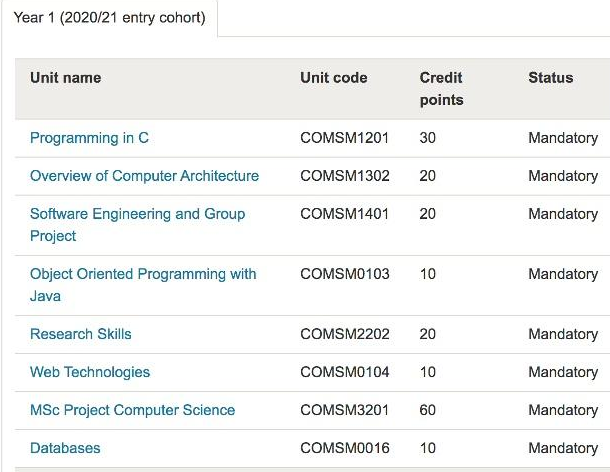This screenshot has height=472, width=610.
Task: Open the Databases unit link
Action: pos(65,448)
